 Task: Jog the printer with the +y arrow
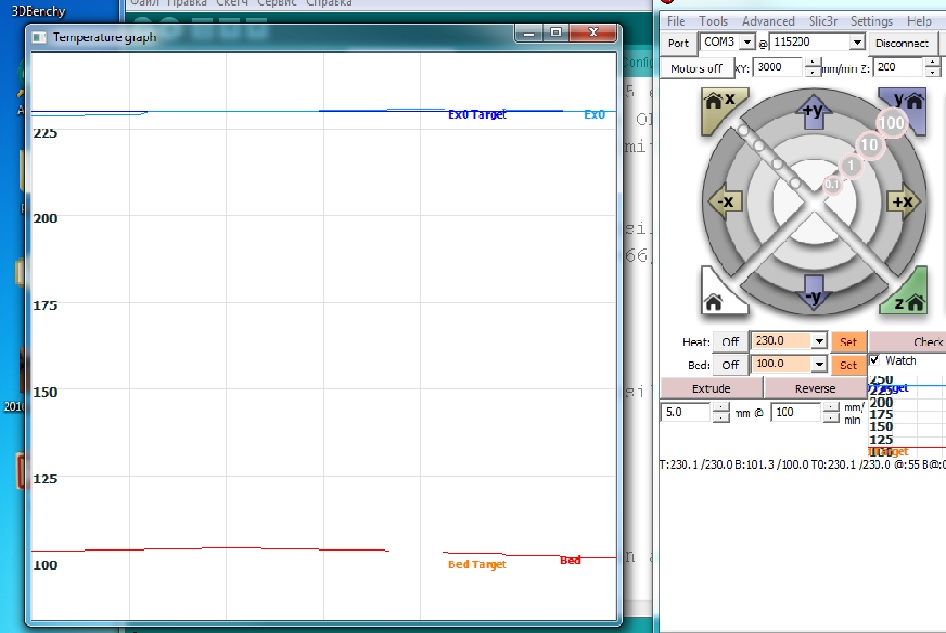click(812, 111)
